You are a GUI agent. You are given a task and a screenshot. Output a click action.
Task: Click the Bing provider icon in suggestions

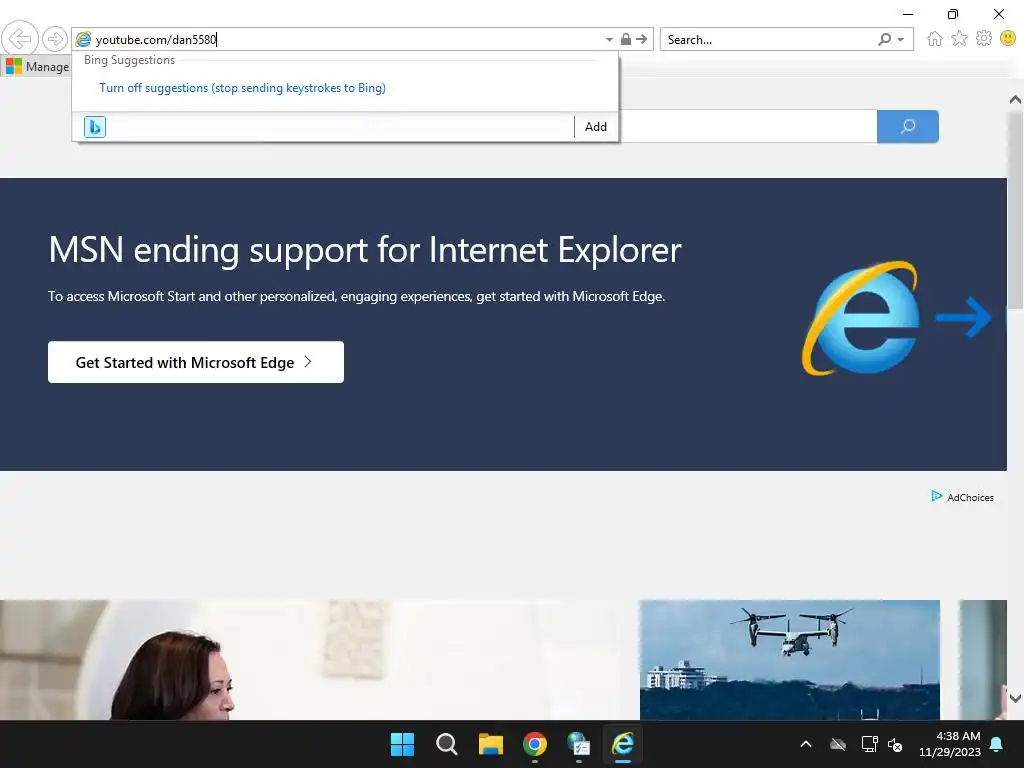pos(95,127)
